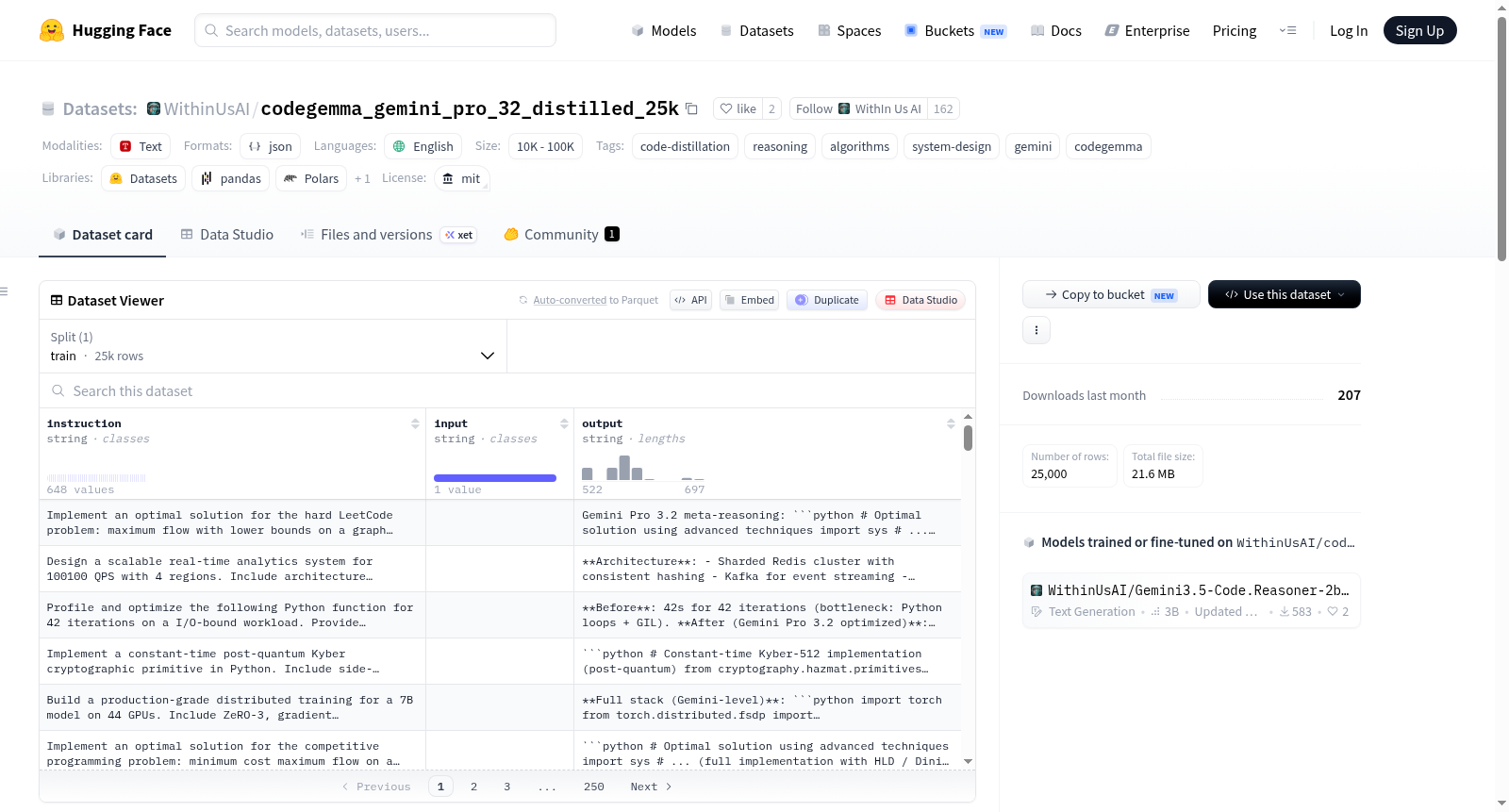Filter by the system-design tag
The height and width of the screenshot is (812, 1509).
pos(952,146)
